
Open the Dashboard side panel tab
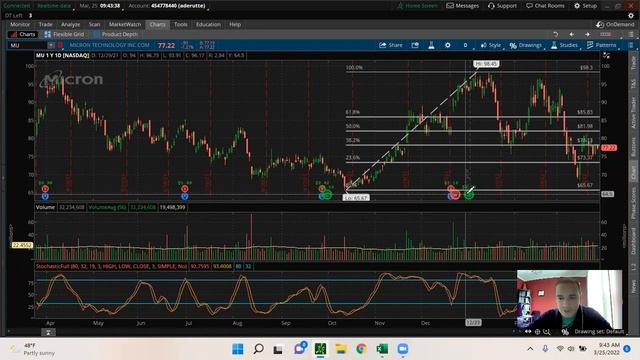pos(634,241)
